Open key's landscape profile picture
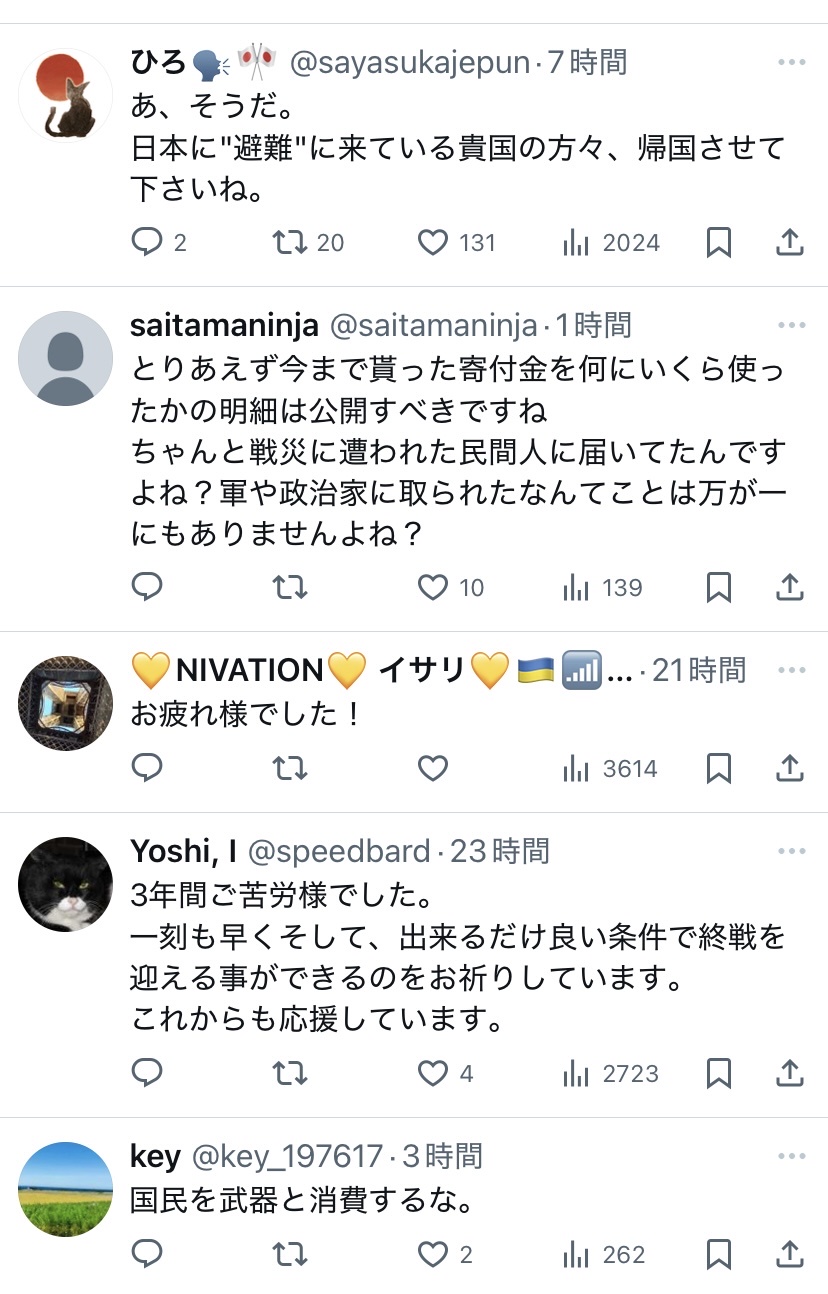828x1294 pixels. [x=66, y=1188]
